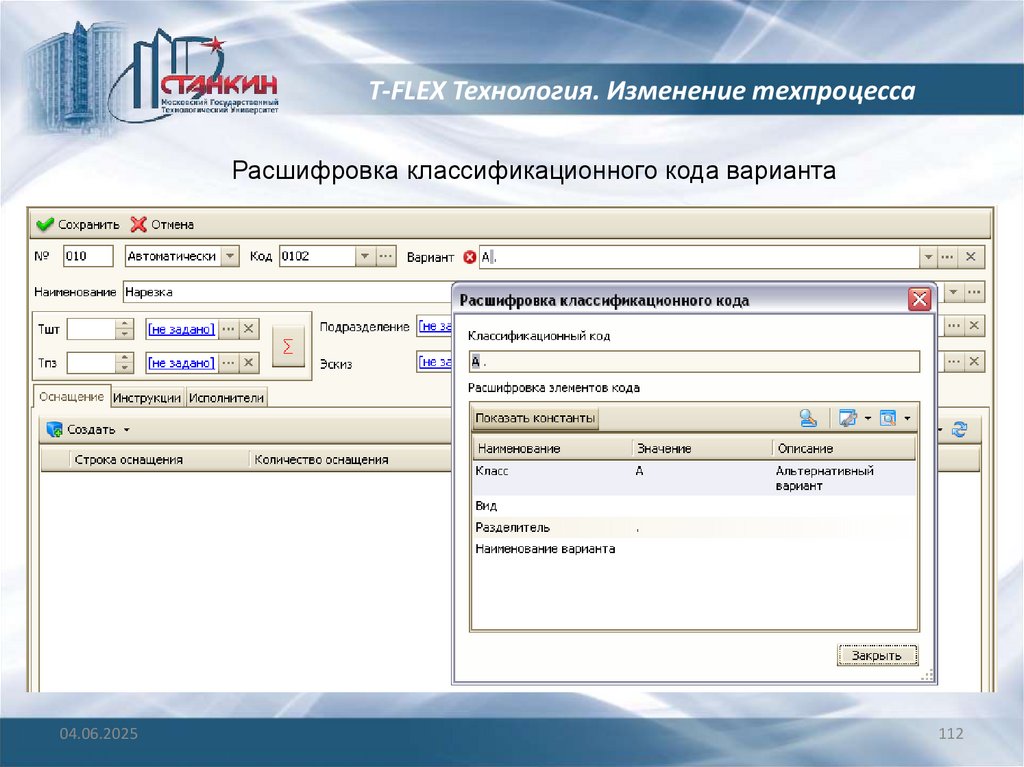This screenshot has width=1024, height=767.
Task: Click X clear button at Подразделение row end
Action: pyautogui.click(x=974, y=325)
